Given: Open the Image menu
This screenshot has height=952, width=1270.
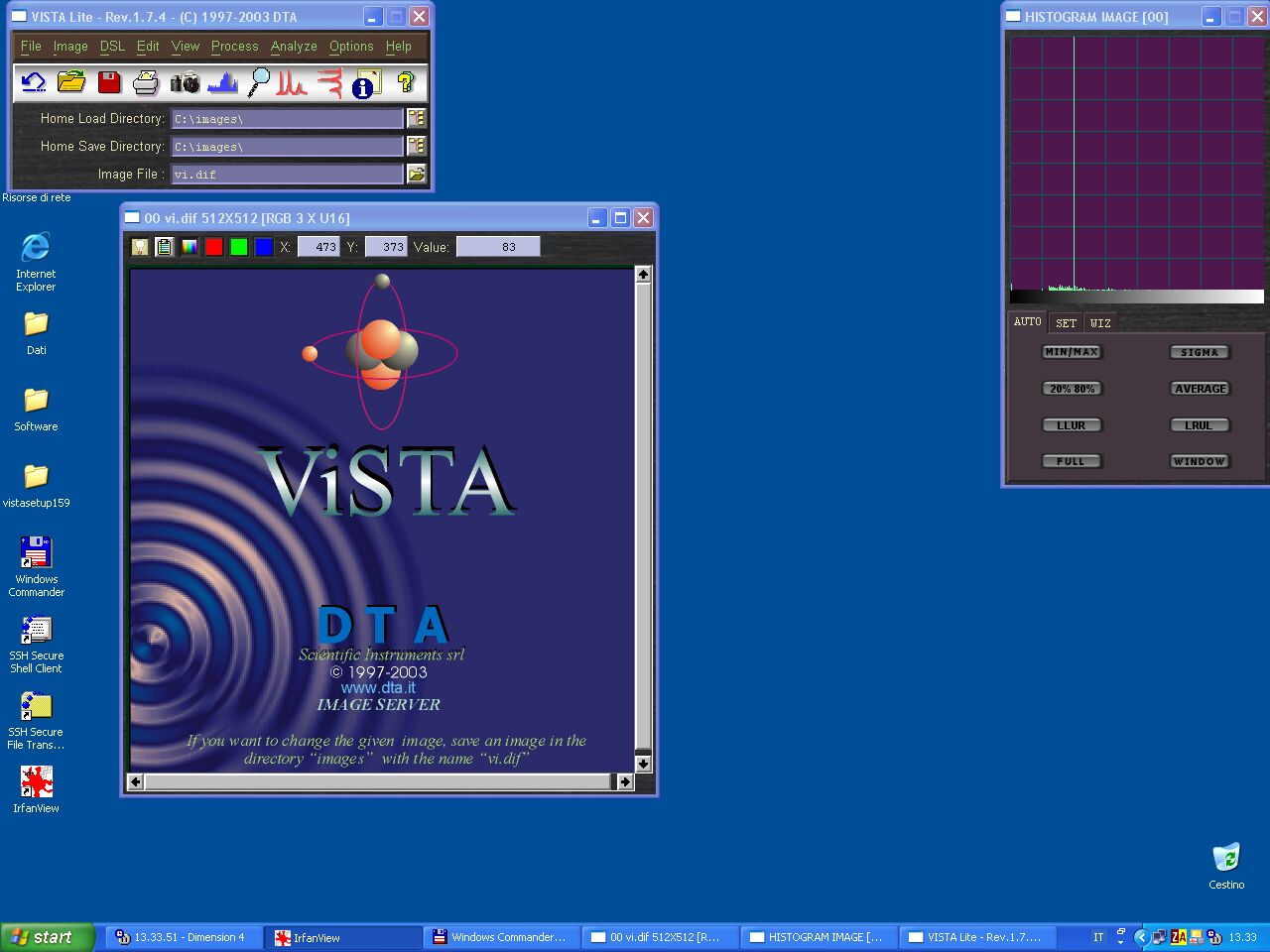Looking at the screenshot, I should 70,46.
